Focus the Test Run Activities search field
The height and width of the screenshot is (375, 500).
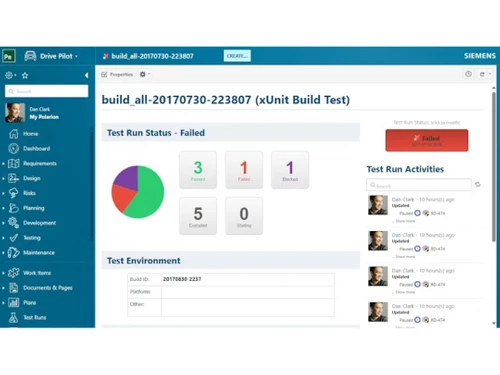(x=419, y=185)
